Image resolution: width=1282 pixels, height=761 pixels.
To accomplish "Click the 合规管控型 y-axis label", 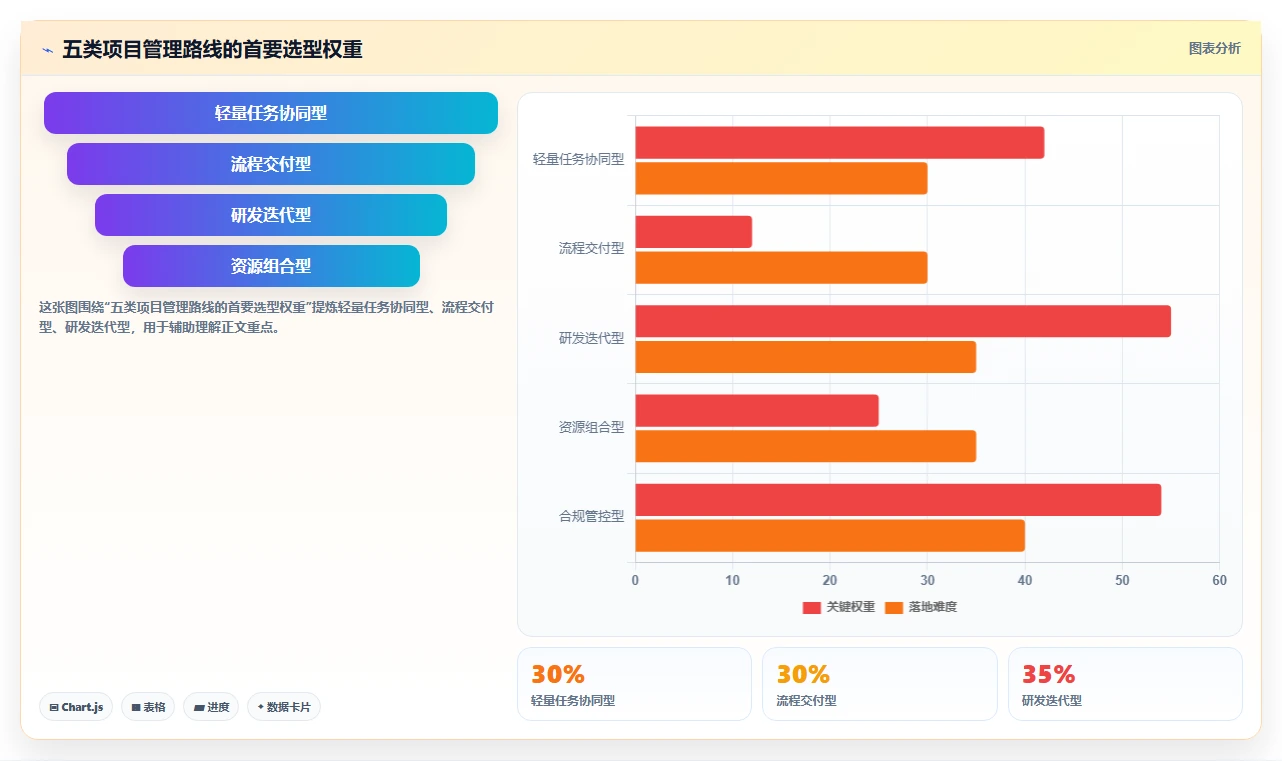I will (x=591, y=517).
